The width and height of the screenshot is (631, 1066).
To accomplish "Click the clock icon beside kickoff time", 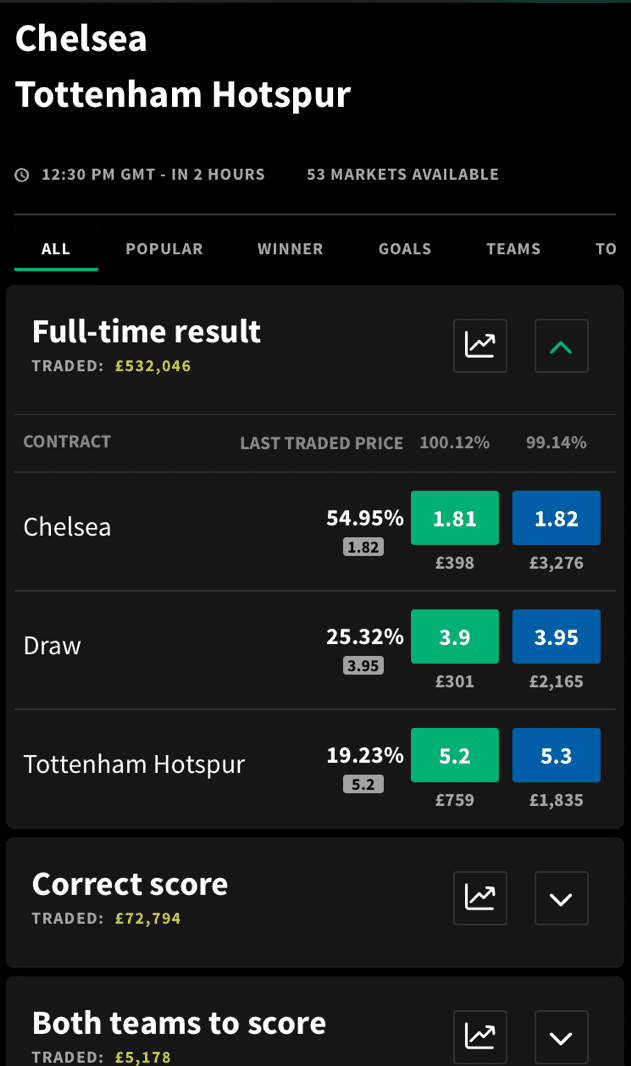I will pyautogui.click(x=22, y=175).
